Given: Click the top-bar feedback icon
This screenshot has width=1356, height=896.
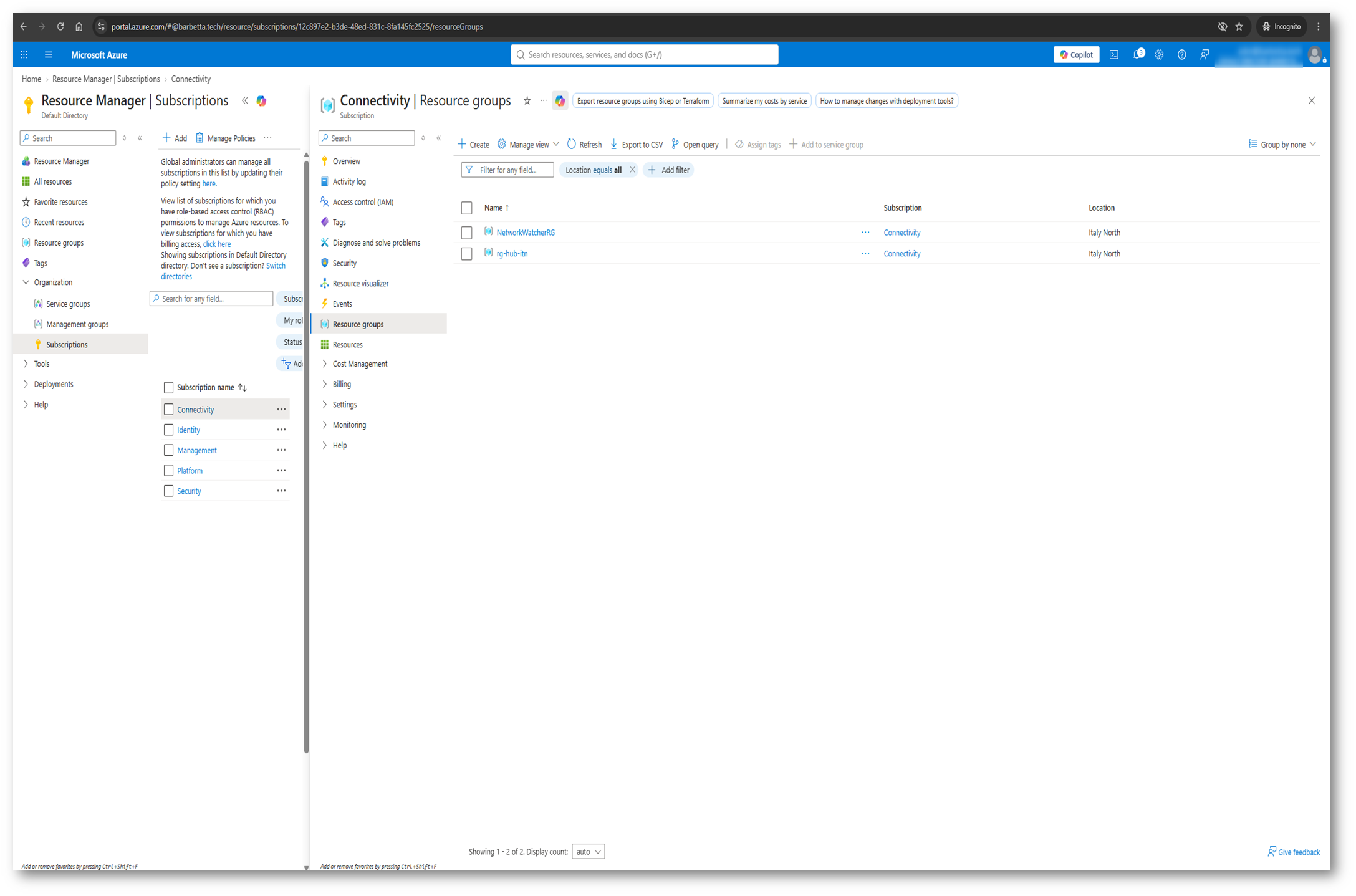Looking at the screenshot, I should point(1205,55).
